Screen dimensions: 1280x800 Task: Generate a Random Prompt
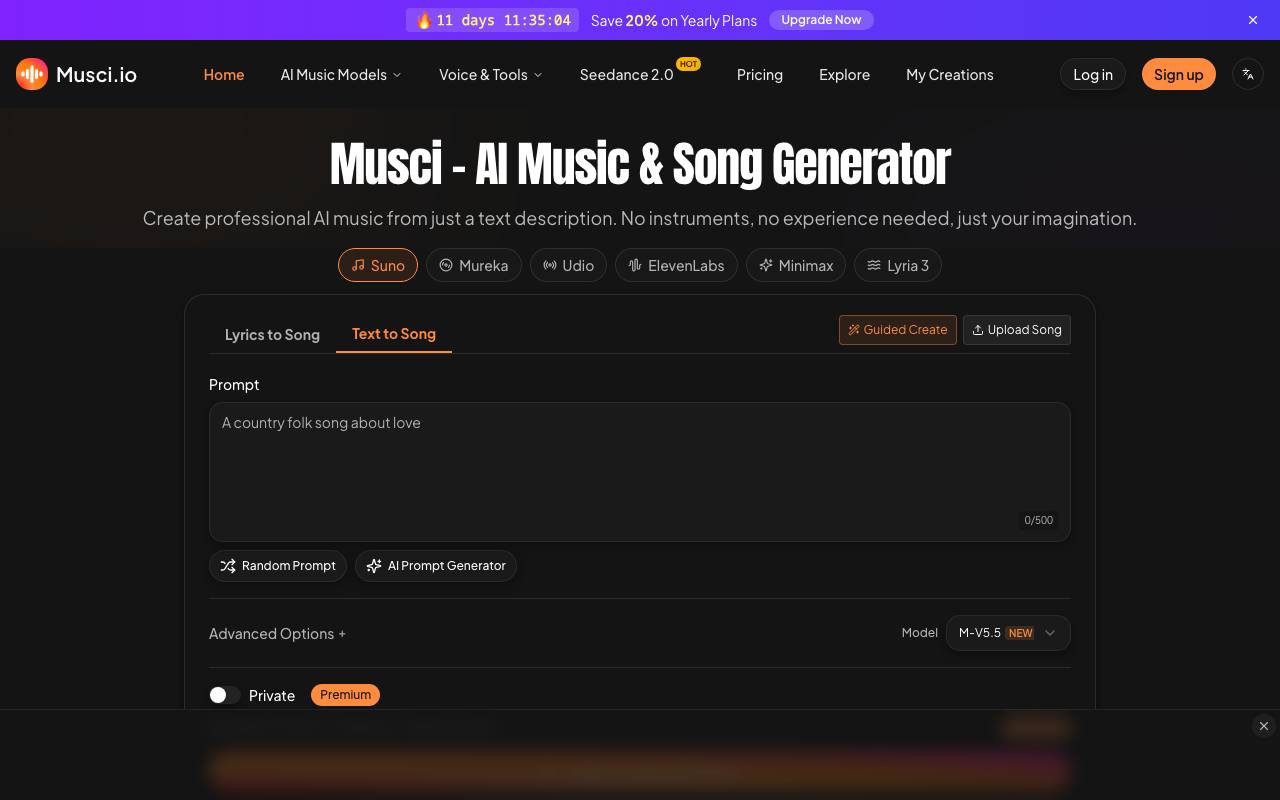coord(278,566)
